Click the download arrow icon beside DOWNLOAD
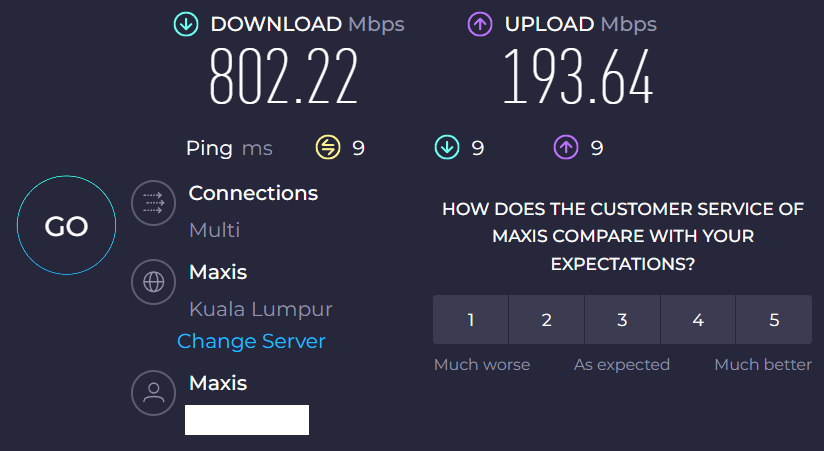824x451 pixels. [x=186, y=25]
